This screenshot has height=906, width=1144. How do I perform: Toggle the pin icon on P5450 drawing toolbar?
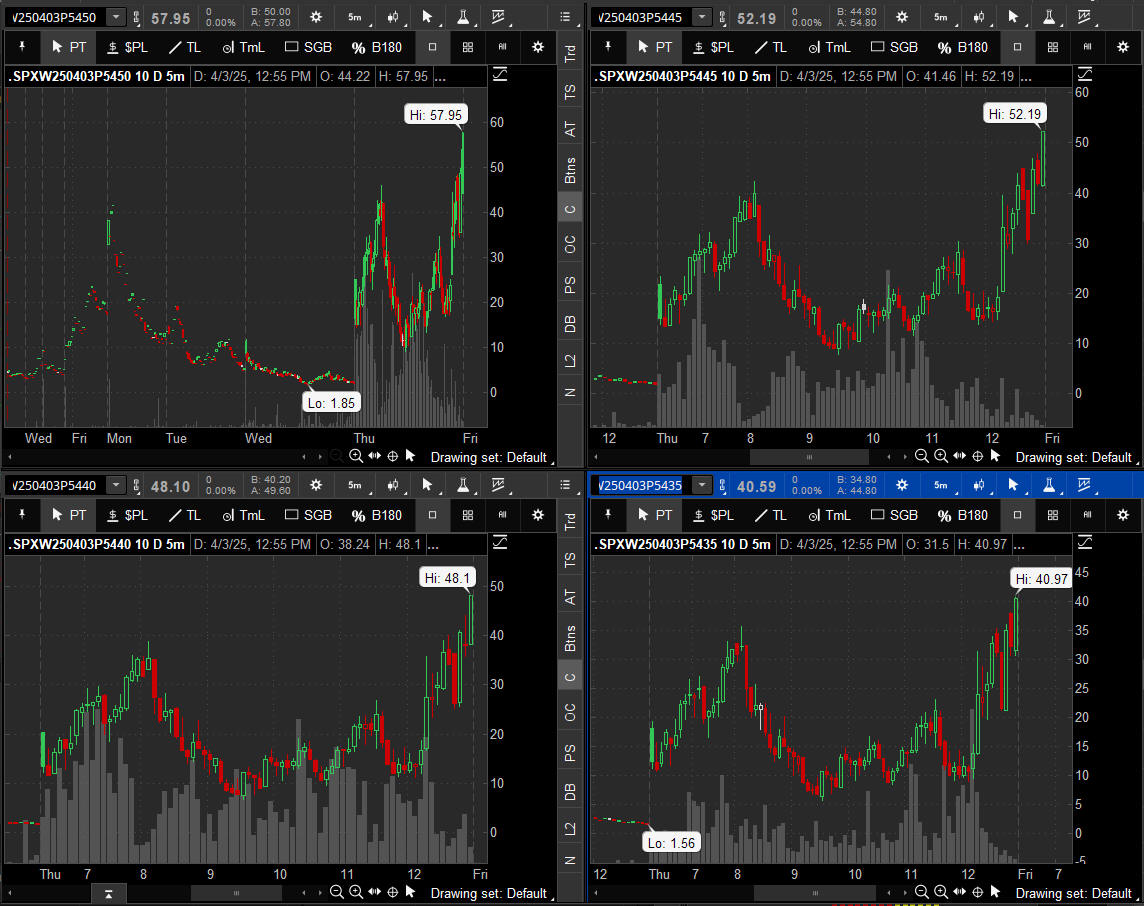click(21, 47)
